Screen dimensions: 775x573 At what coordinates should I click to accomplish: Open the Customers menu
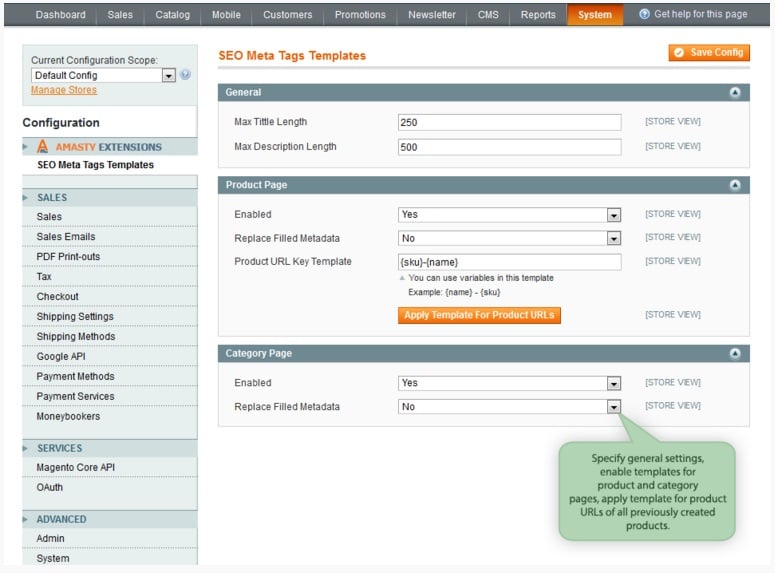[288, 15]
